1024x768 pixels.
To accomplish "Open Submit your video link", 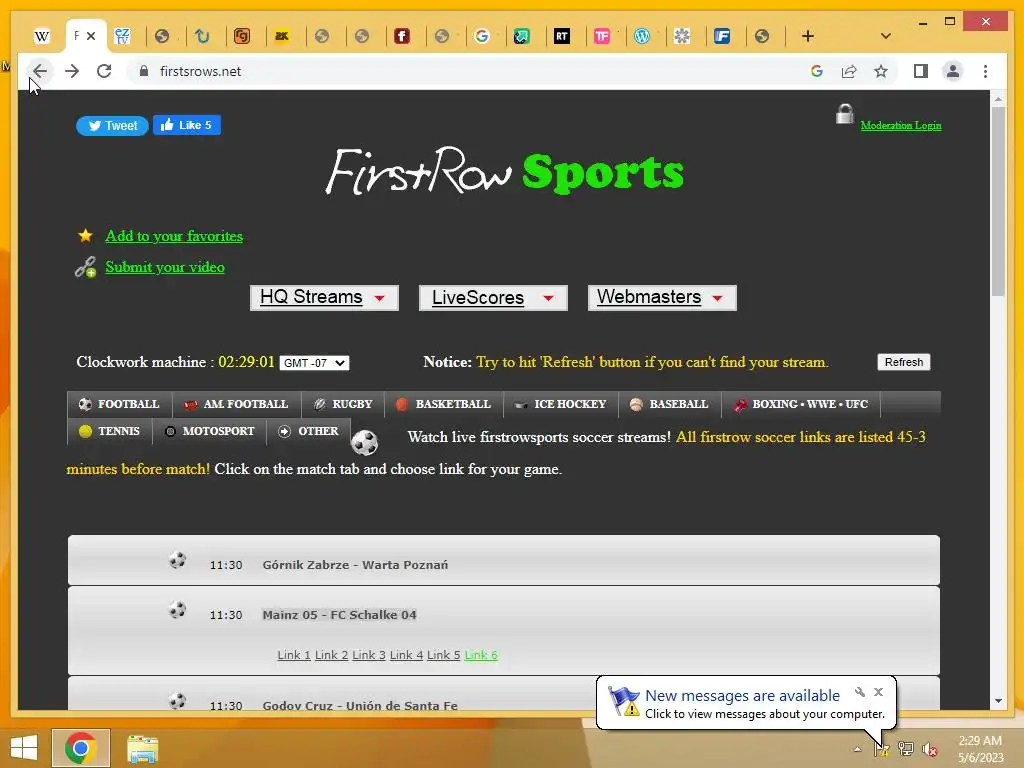I will [x=165, y=267].
